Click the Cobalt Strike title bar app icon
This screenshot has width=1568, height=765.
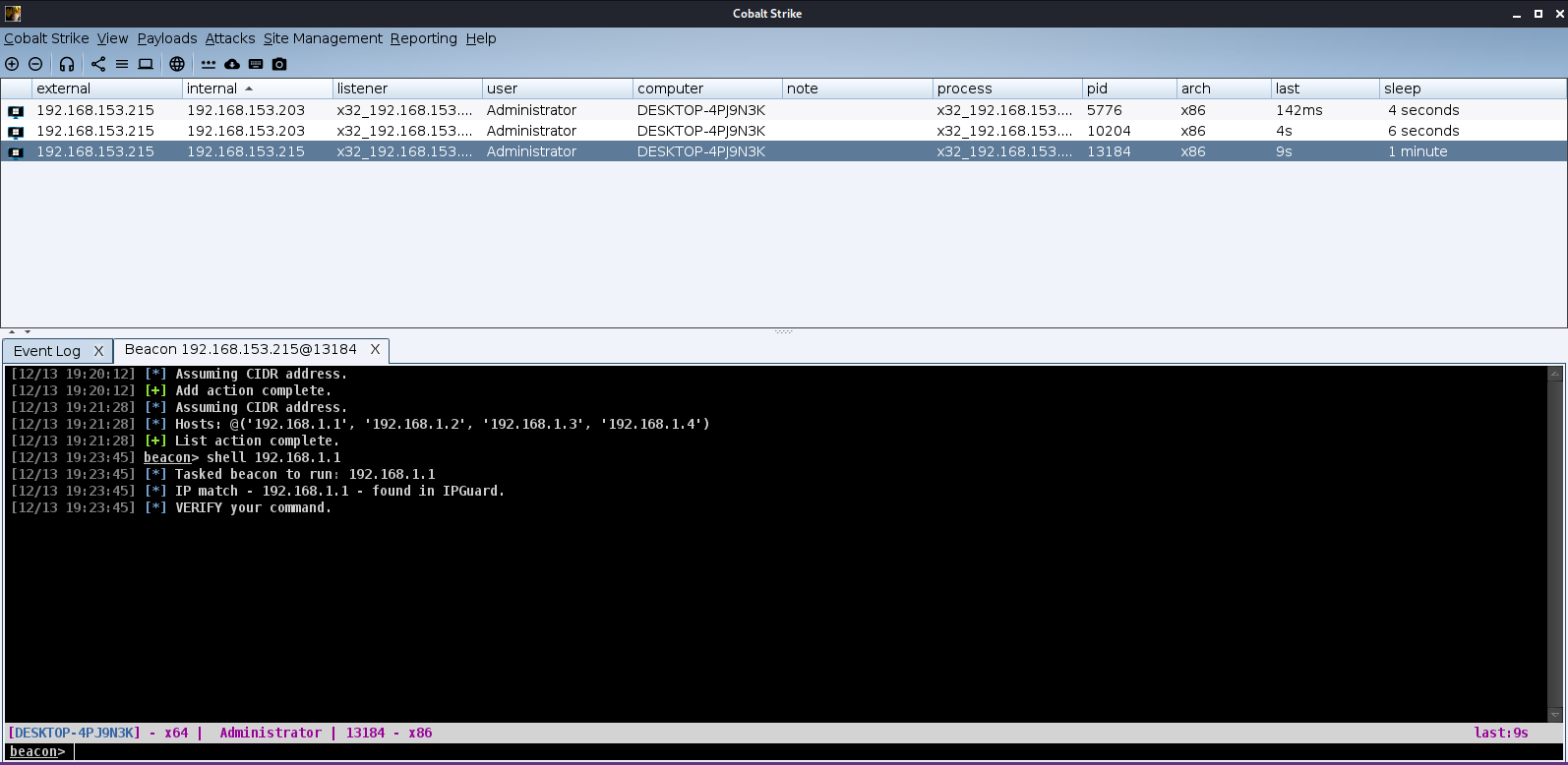(x=13, y=14)
